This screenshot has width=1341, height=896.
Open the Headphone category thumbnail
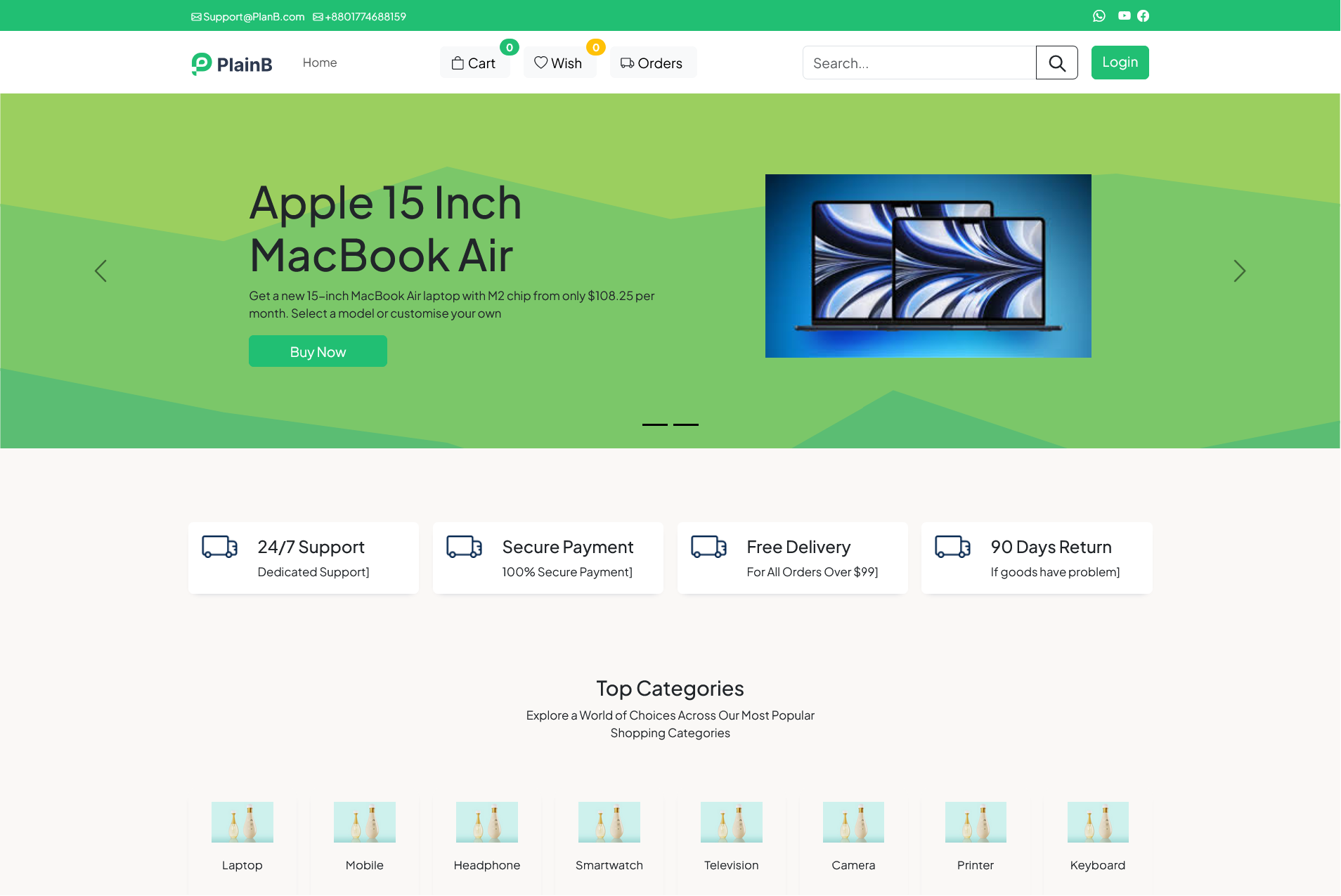pos(486,822)
